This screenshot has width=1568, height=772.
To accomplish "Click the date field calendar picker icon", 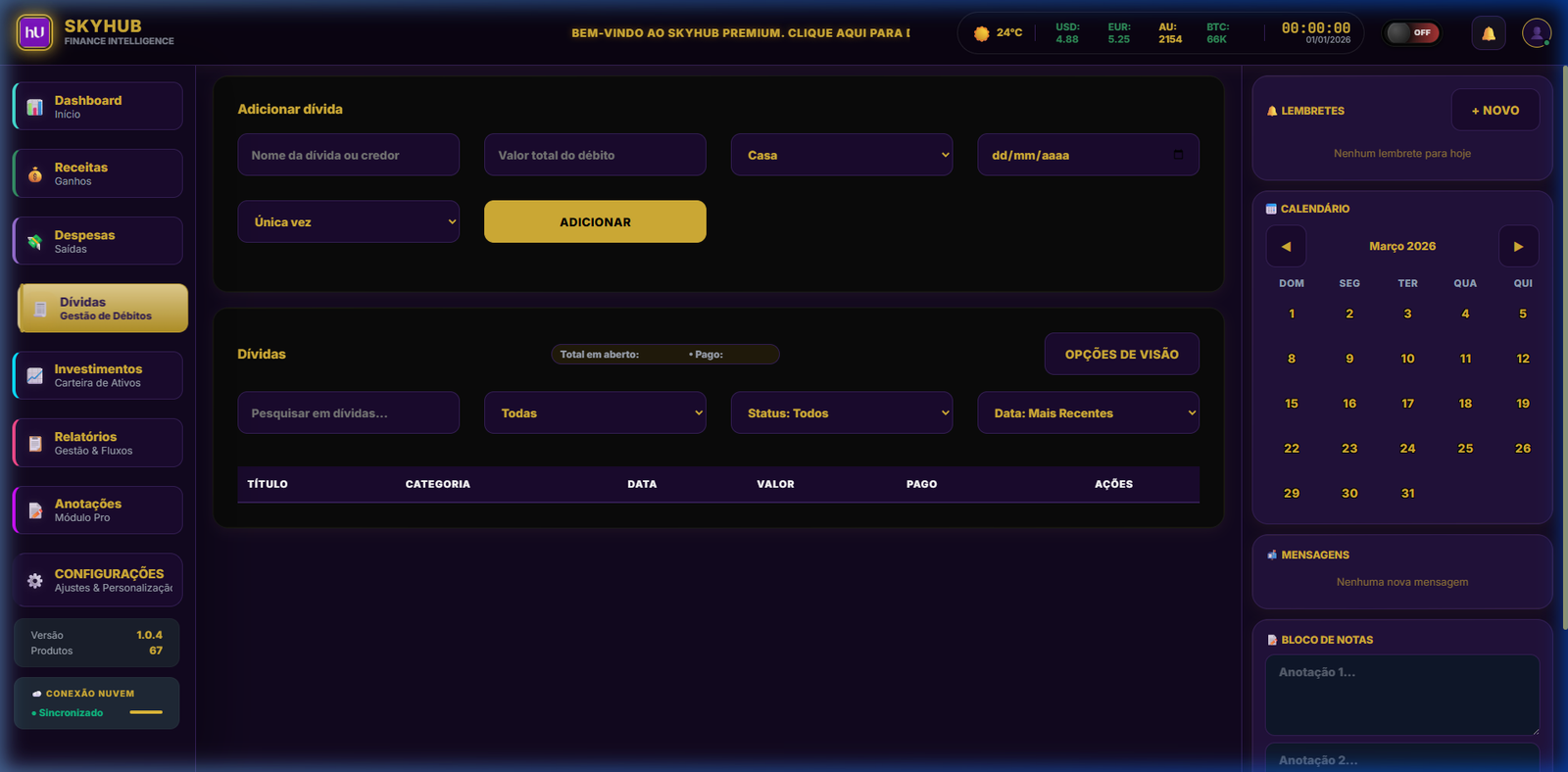I will pos(1178,155).
